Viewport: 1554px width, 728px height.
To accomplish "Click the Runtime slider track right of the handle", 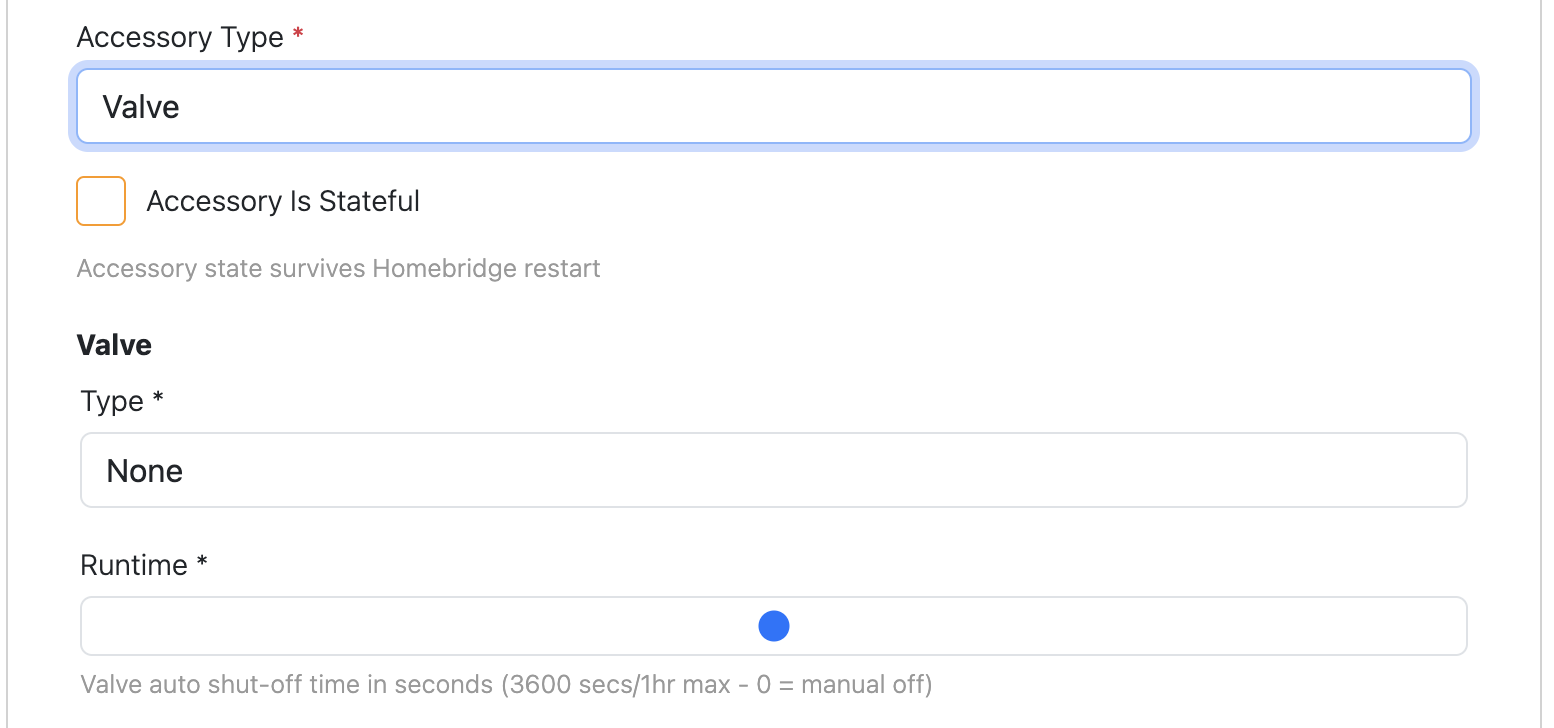I will point(1128,626).
